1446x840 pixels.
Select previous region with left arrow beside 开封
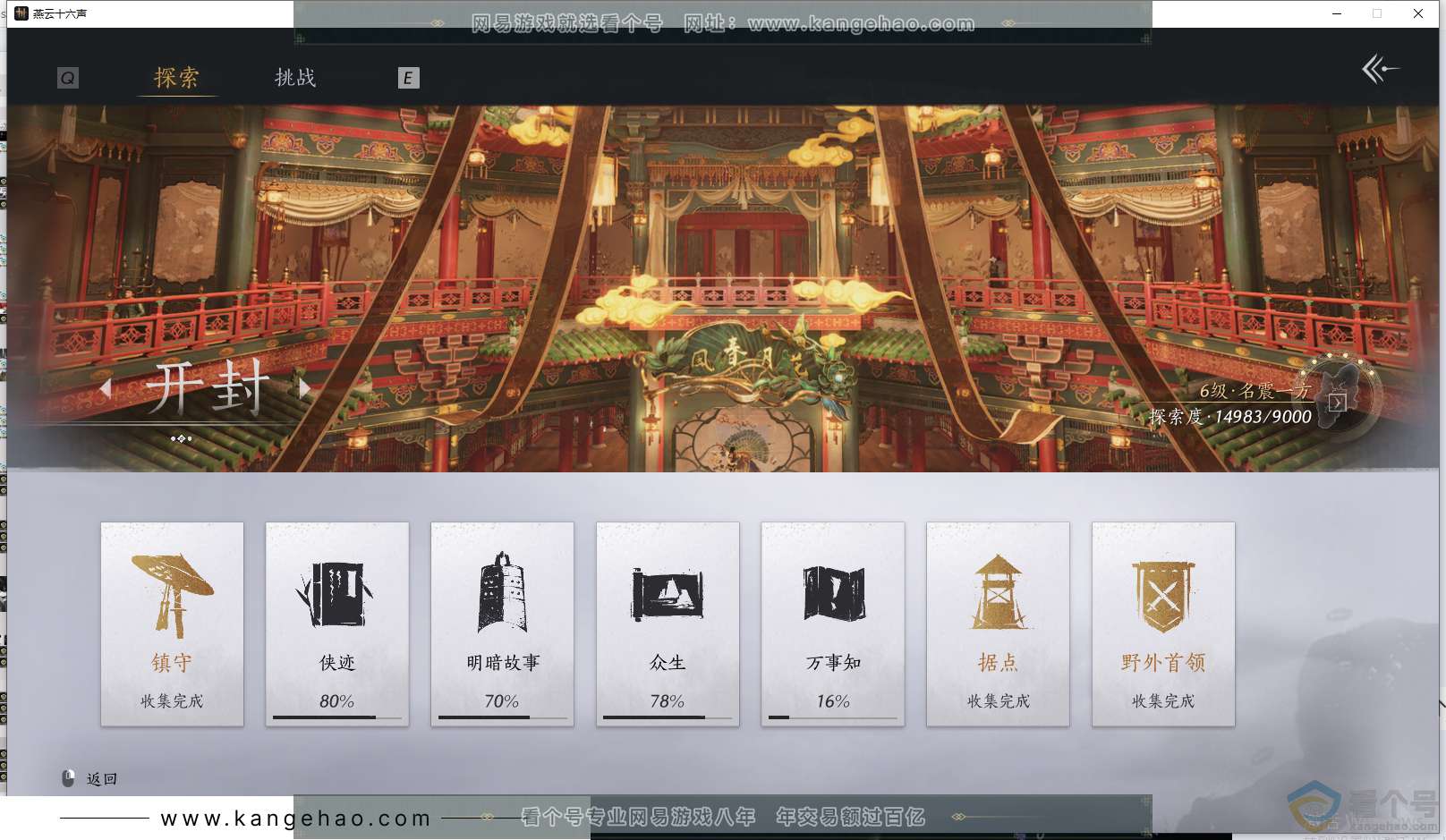[x=106, y=388]
